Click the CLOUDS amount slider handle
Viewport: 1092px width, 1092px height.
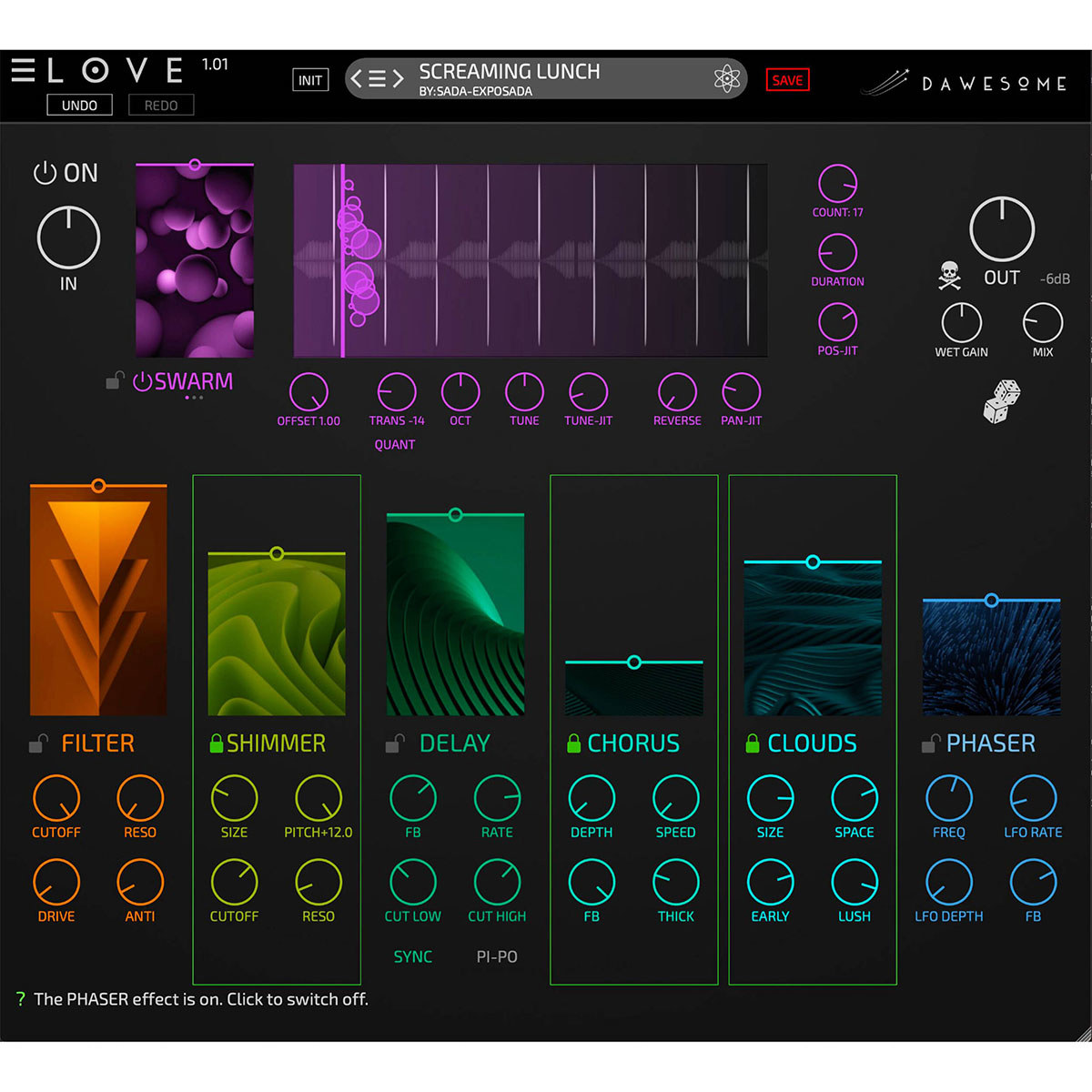(813, 562)
